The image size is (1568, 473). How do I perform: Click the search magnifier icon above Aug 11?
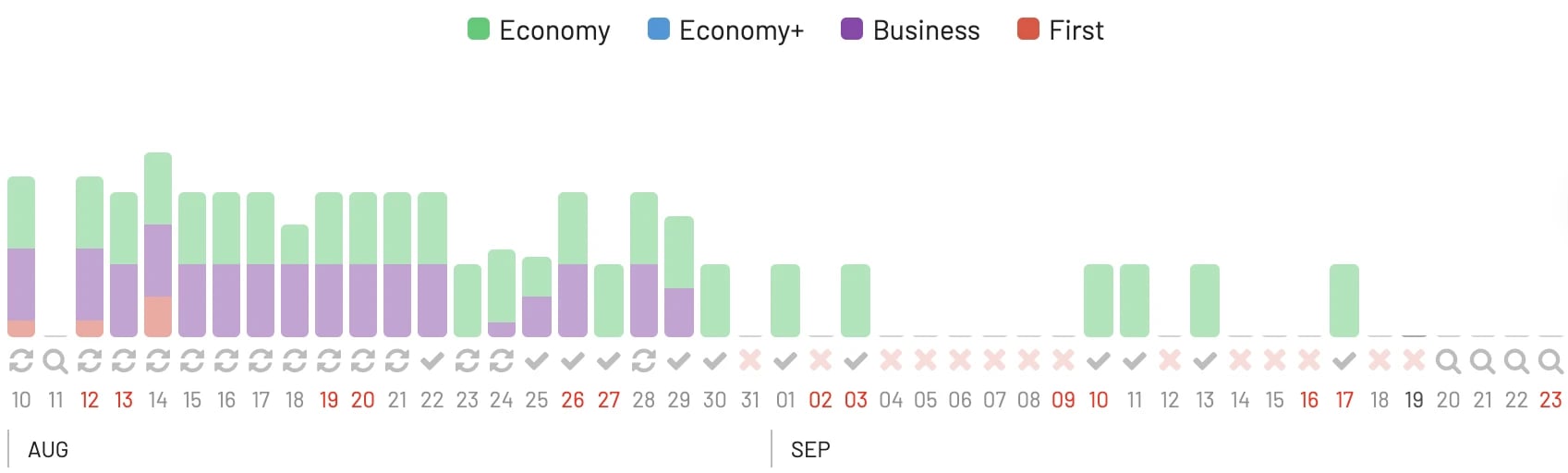point(55,361)
